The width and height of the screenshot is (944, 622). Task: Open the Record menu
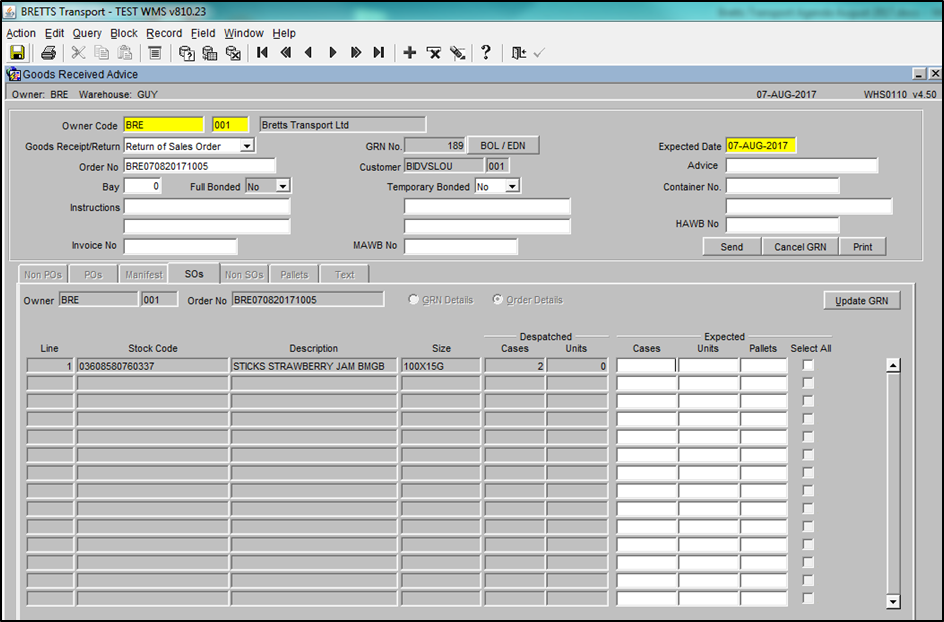point(164,33)
